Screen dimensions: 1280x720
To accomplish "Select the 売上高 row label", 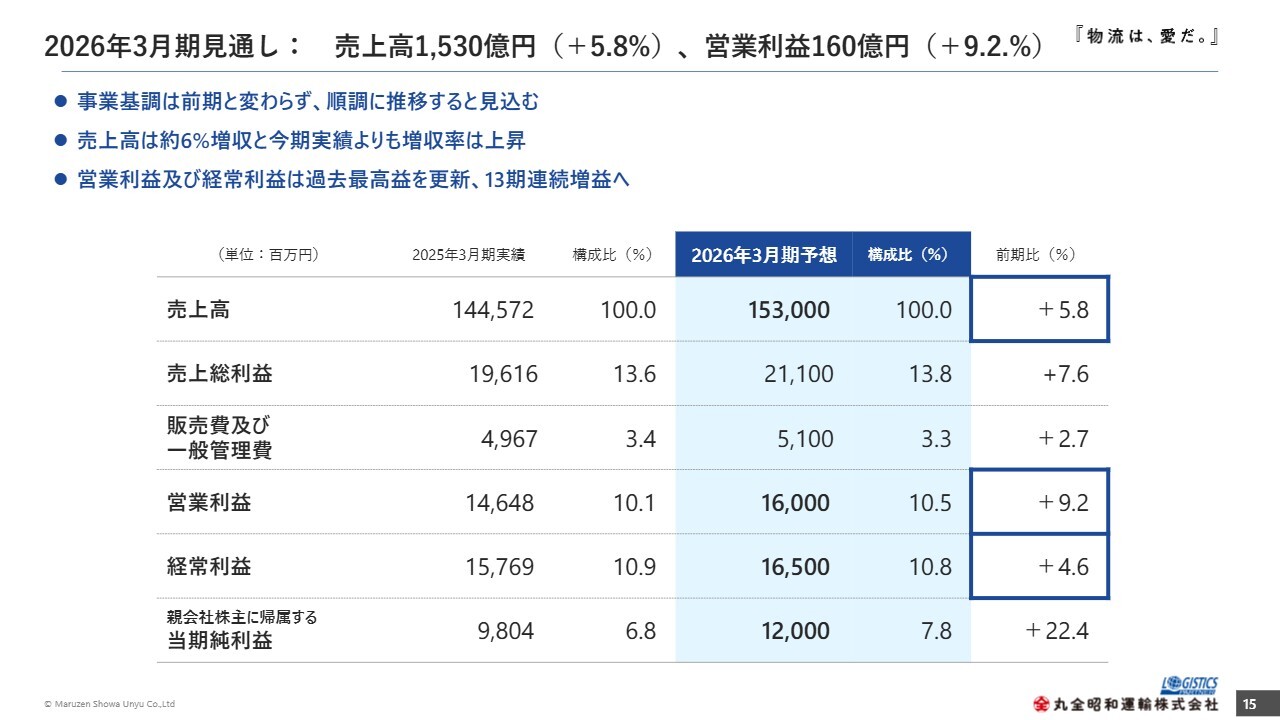I will coord(198,310).
